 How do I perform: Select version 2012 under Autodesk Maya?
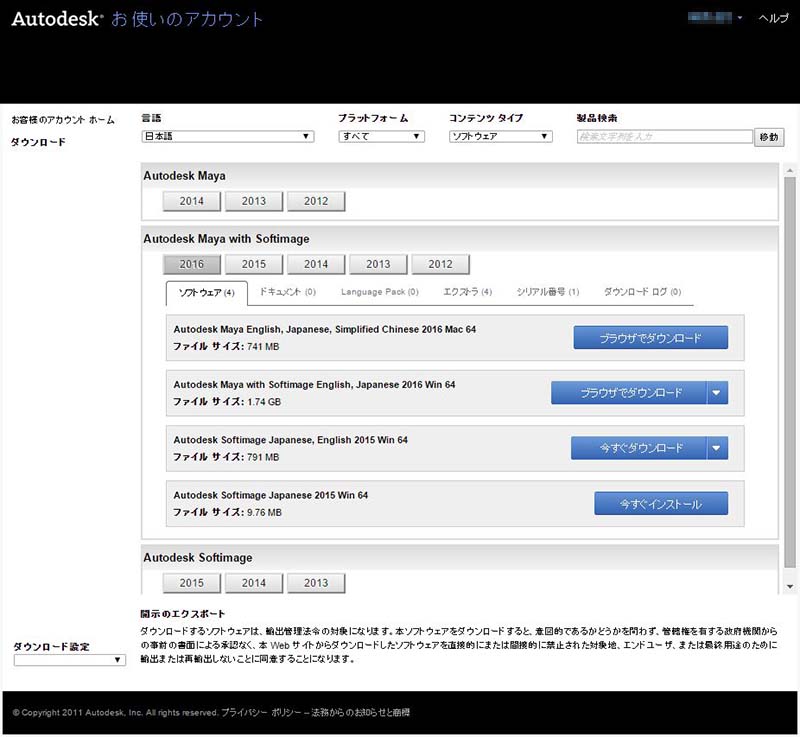[x=316, y=201]
